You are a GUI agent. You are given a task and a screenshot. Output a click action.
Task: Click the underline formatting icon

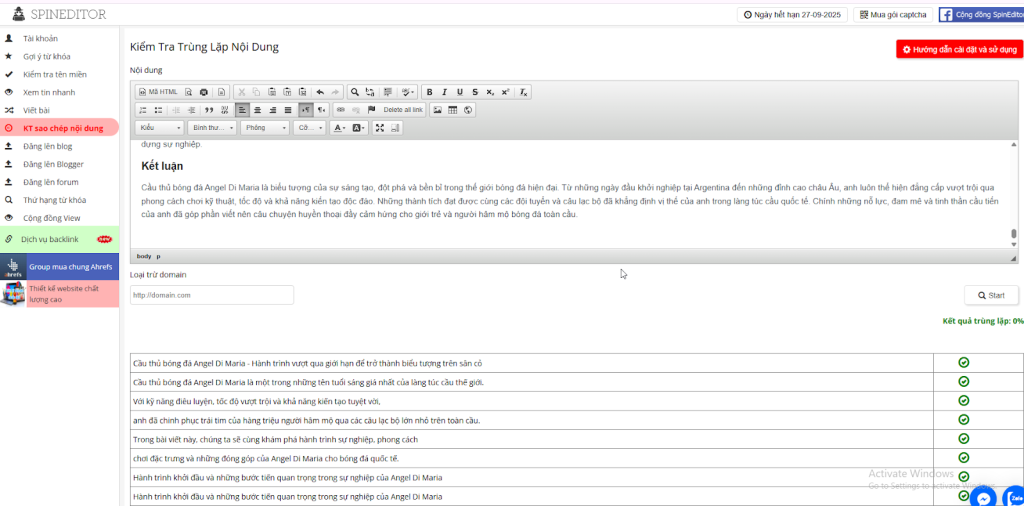[460, 92]
